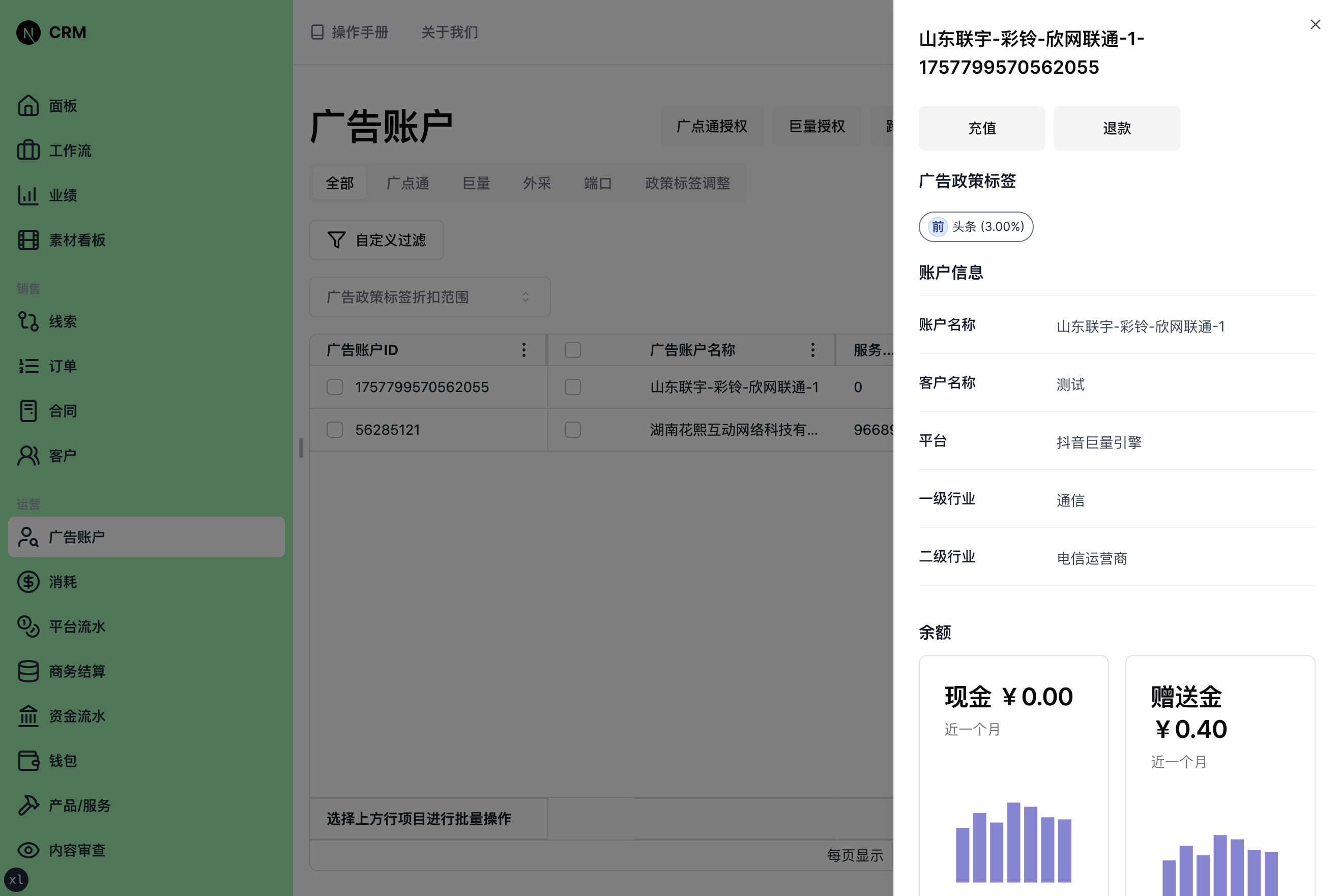
Task: Select the checkbox for account 56285121
Action: 334,429
